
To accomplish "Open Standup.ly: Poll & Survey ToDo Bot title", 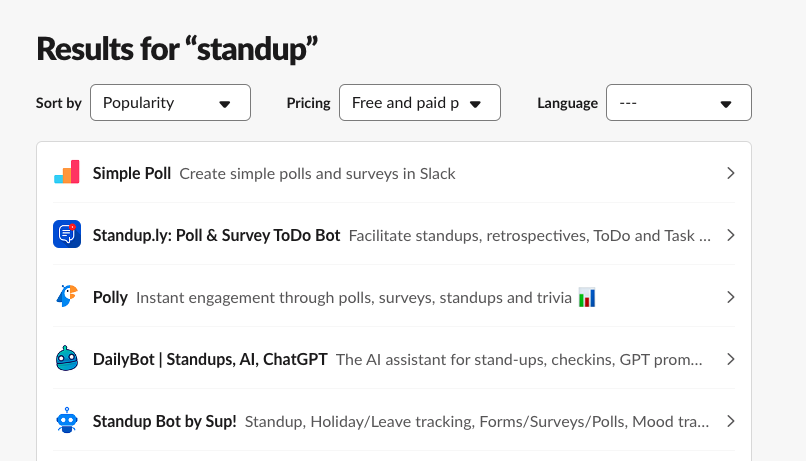I will 216,235.
